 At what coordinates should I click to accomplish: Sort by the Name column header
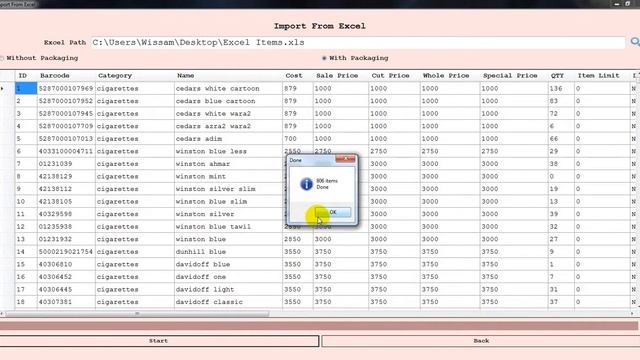point(228,76)
